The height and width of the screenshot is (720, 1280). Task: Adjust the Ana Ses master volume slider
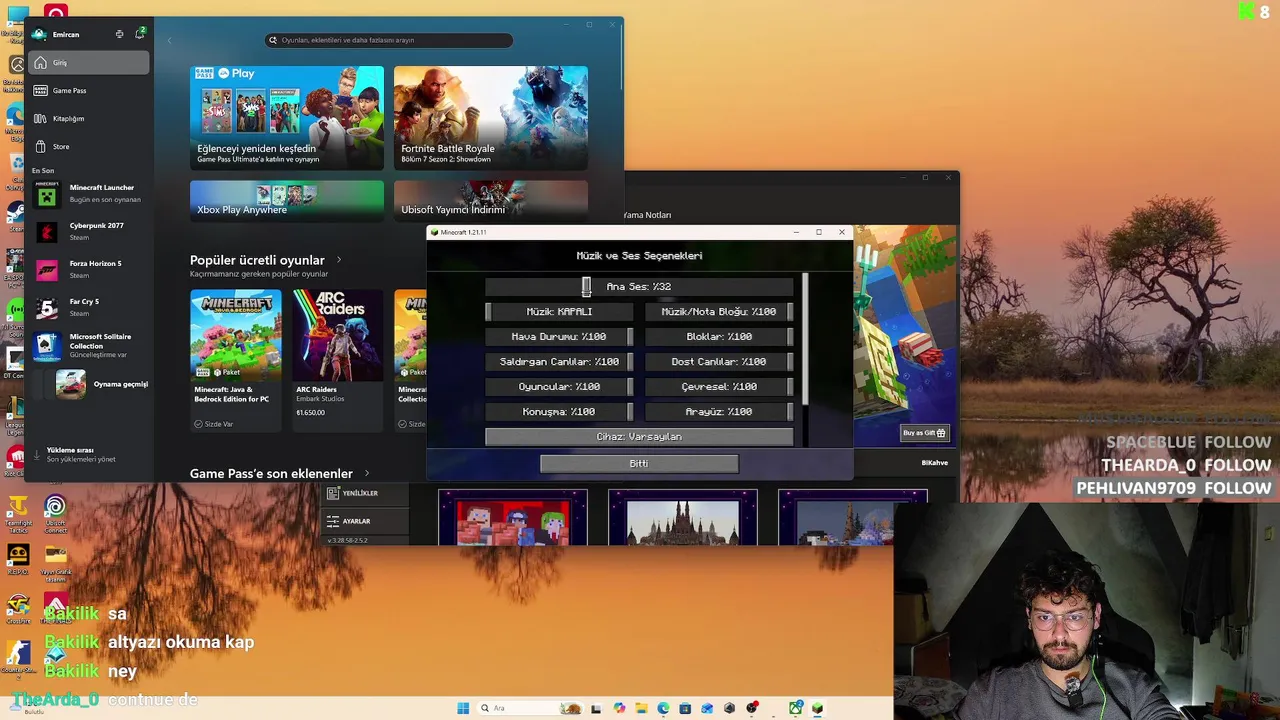639,287
